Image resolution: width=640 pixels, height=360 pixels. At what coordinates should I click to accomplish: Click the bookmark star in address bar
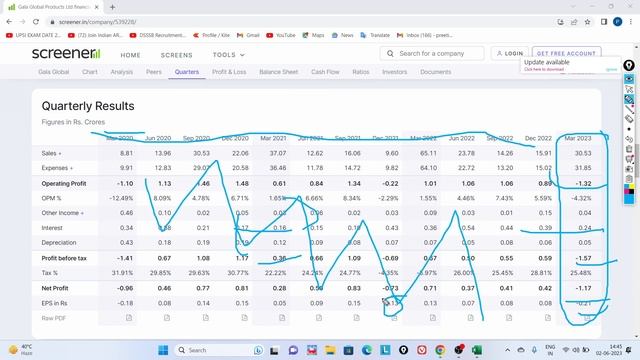[587, 22]
